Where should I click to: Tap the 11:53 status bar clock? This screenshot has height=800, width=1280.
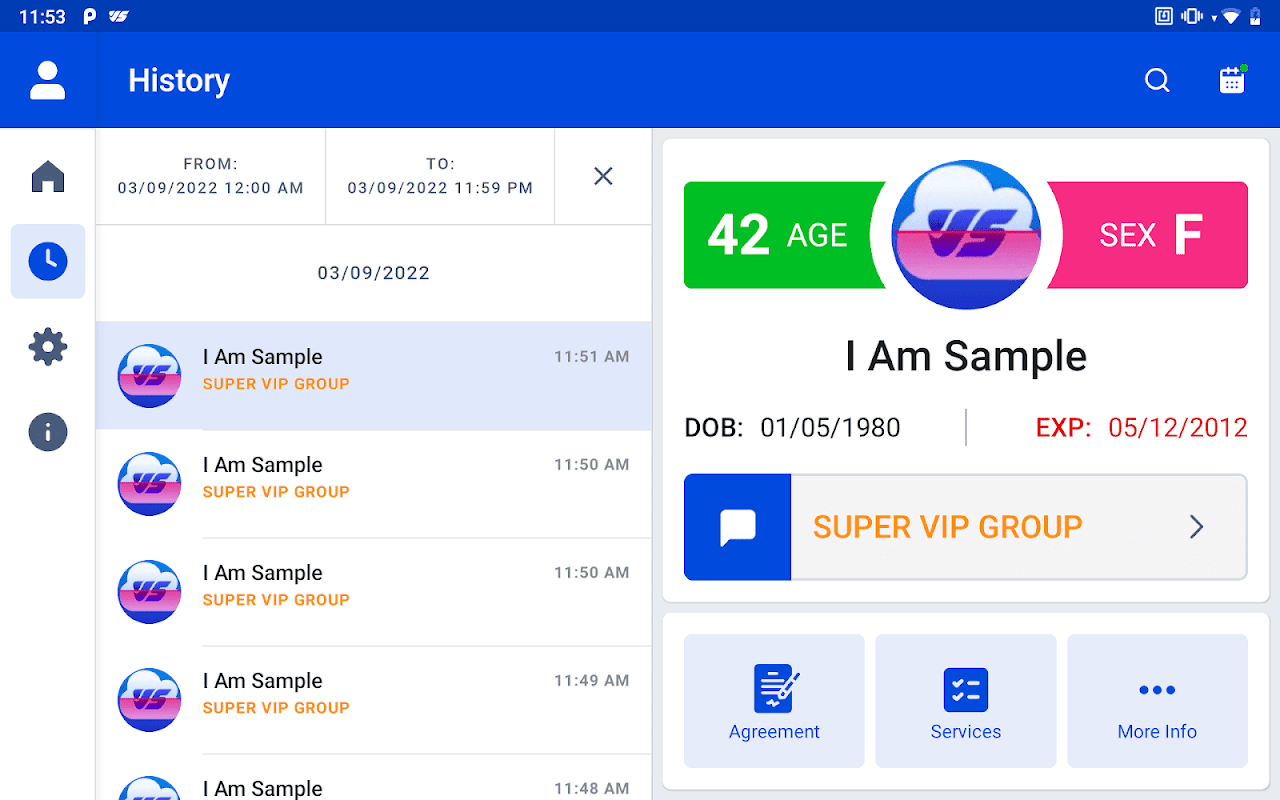tap(42, 17)
